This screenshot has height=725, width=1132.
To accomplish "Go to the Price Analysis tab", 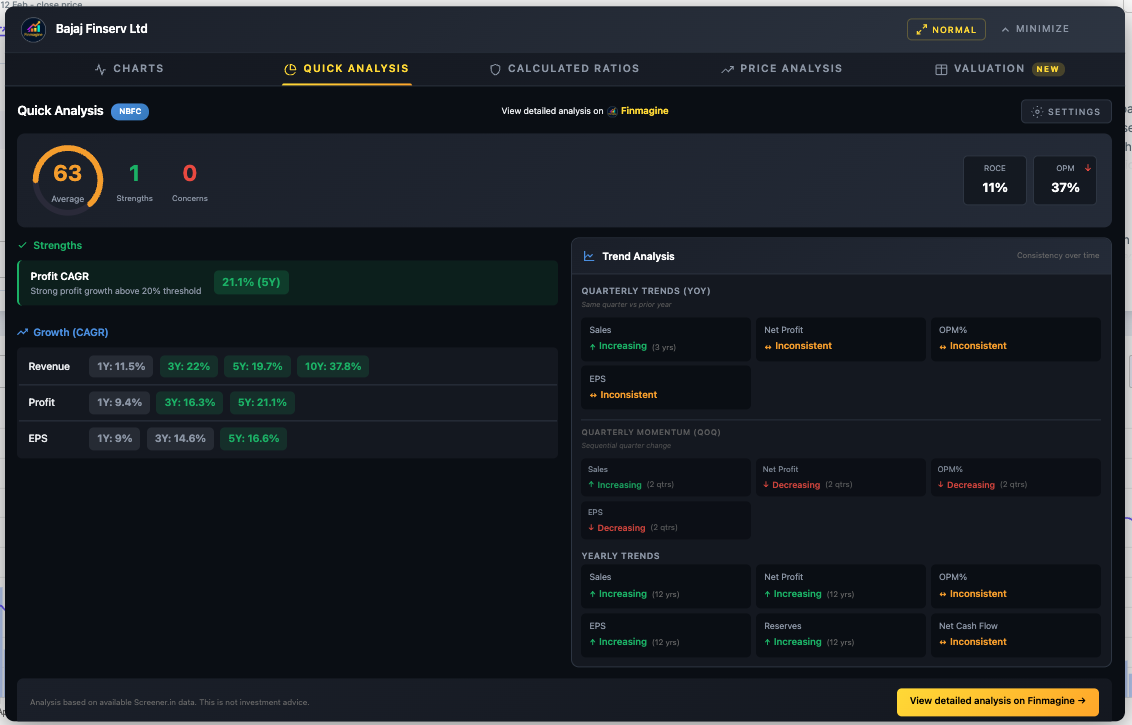I will click(x=781, y=69).
